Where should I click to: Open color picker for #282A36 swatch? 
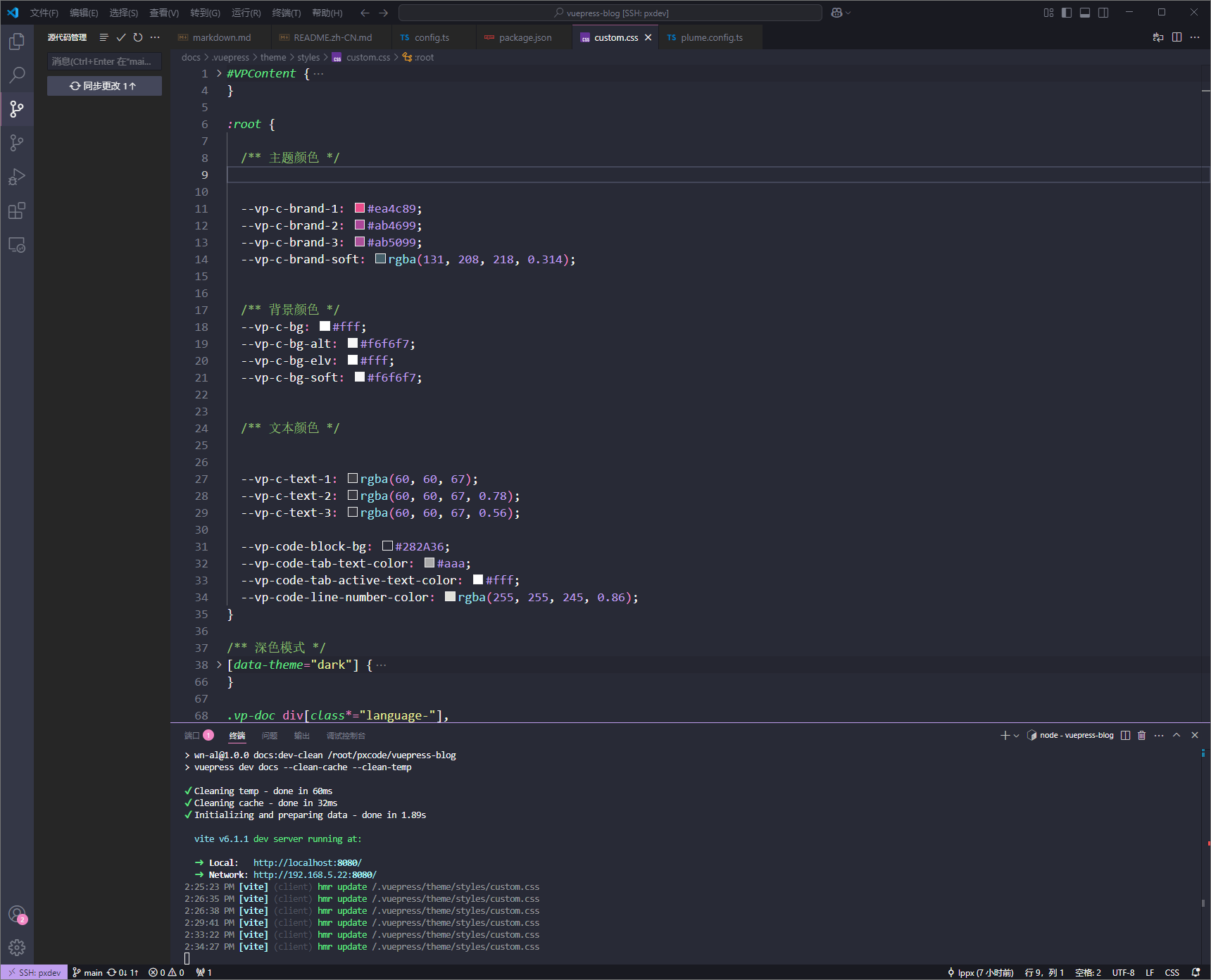point(387,546)
